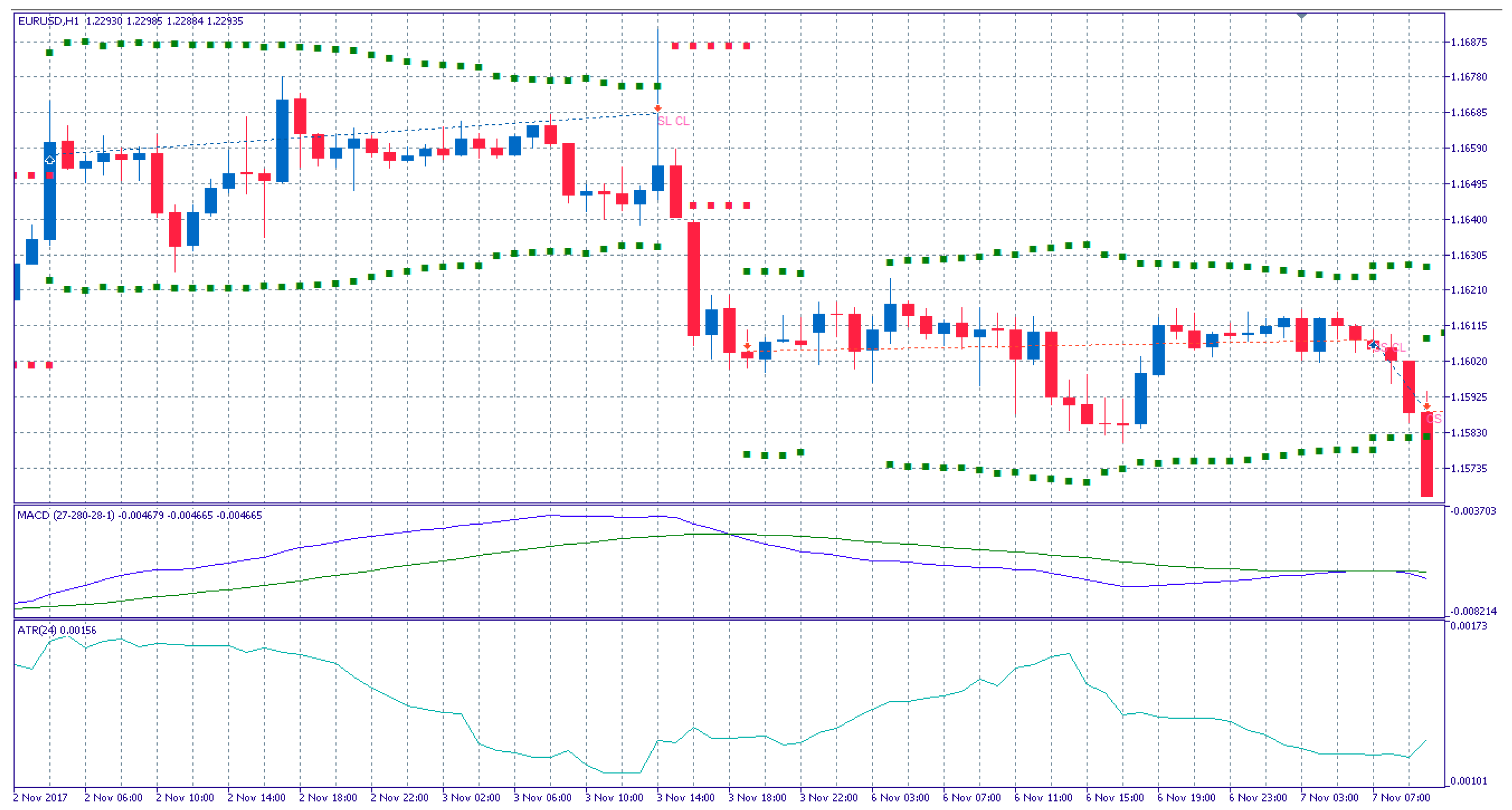
Task: Click red arrow above the CS label
Action: pyautogui.click(x=1427, y=406)
